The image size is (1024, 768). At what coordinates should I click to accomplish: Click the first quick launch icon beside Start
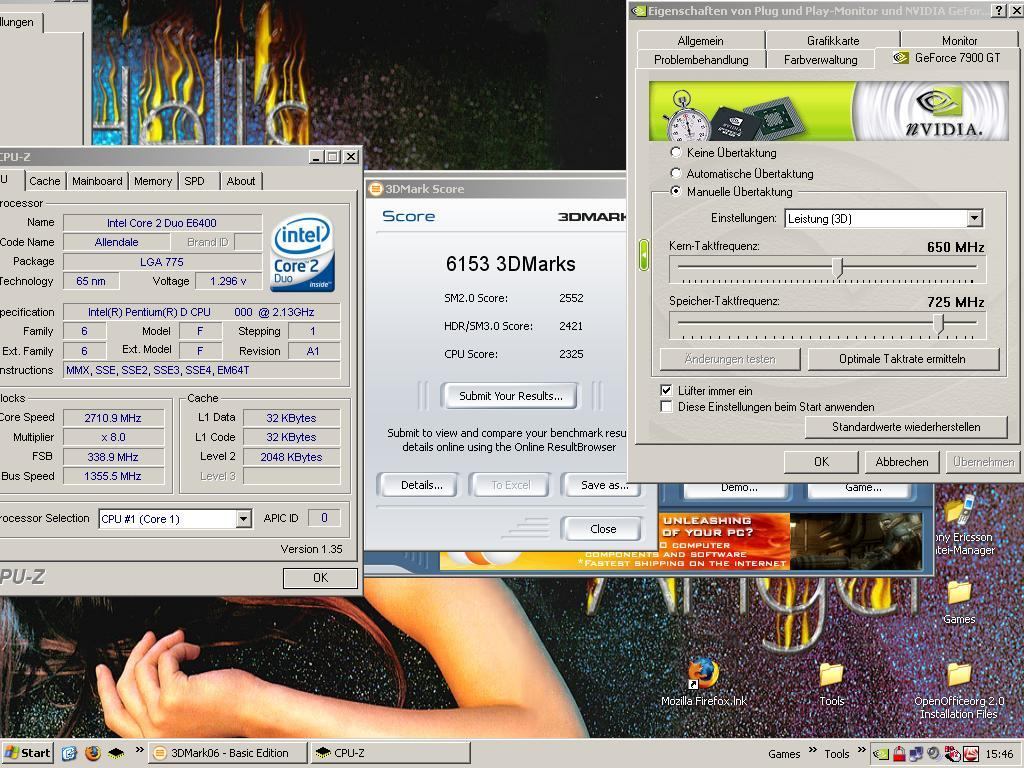pyautogui.click(x=69, y=753)
